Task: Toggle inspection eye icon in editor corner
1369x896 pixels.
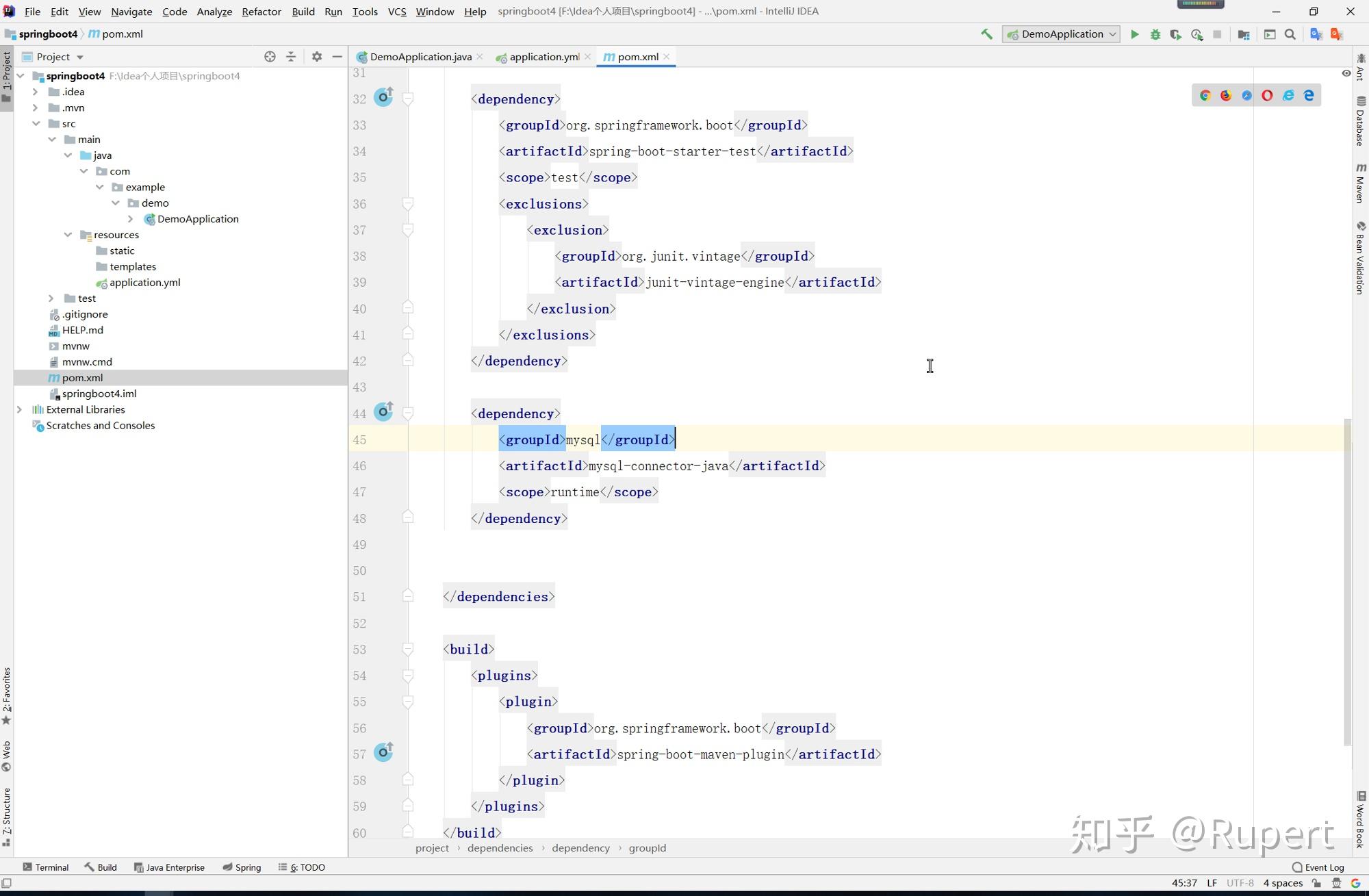Action: (x=1346, y=73)
